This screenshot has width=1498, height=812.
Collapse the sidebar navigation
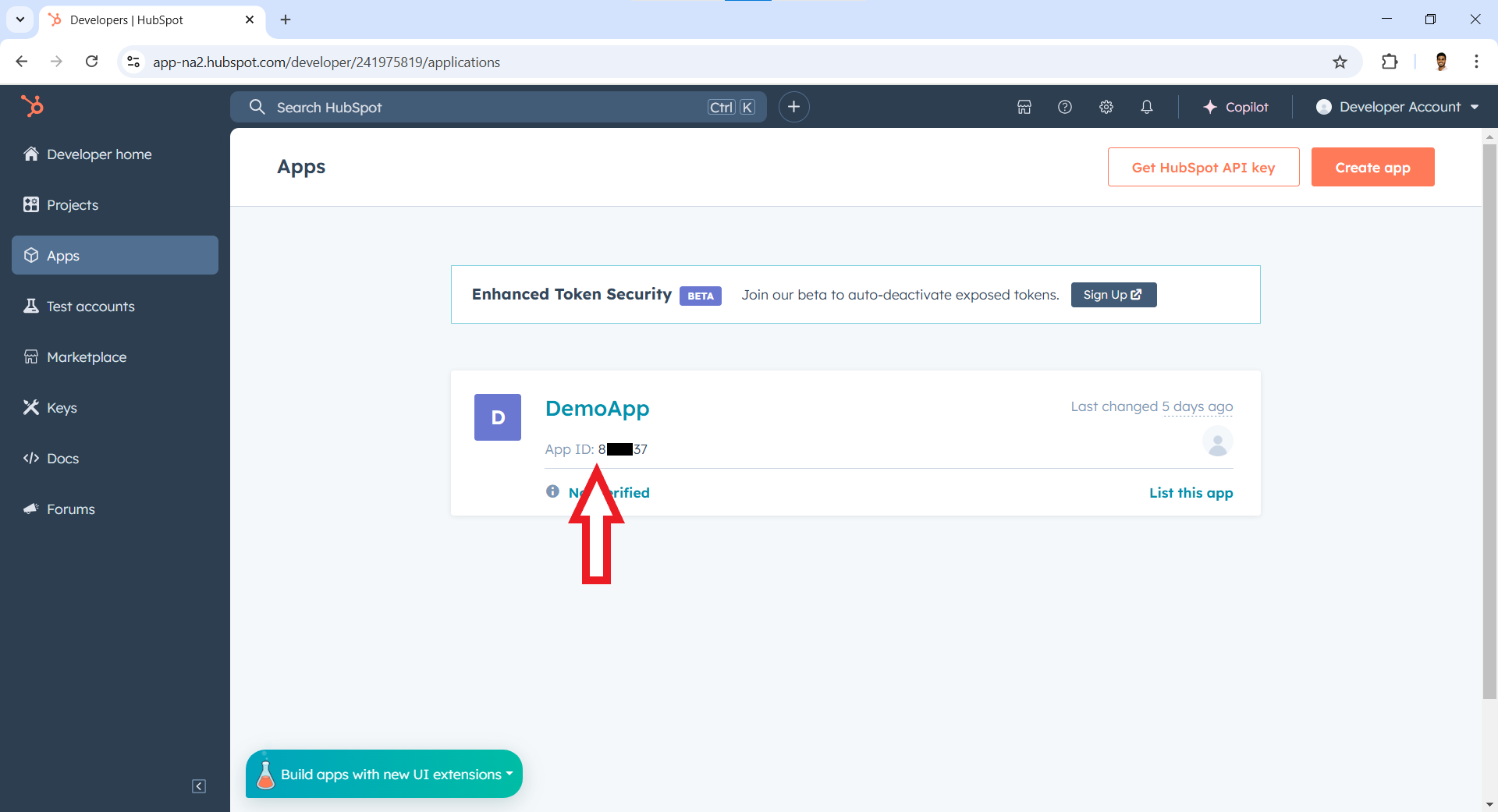[199, 786]
